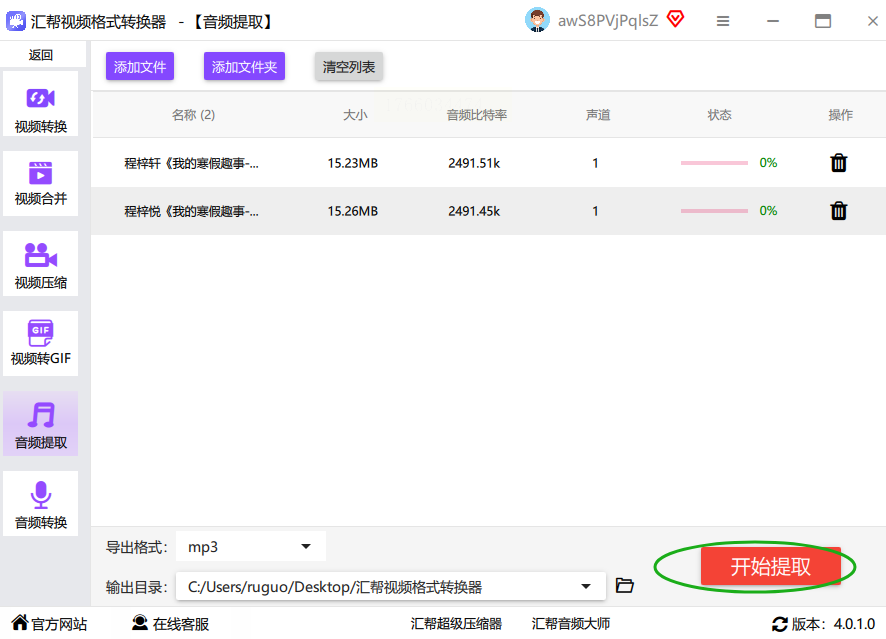The width and height of the screenshot is (886, 639).
Task: Expand the output directory dropdown arrow
Action: [586, 586]
